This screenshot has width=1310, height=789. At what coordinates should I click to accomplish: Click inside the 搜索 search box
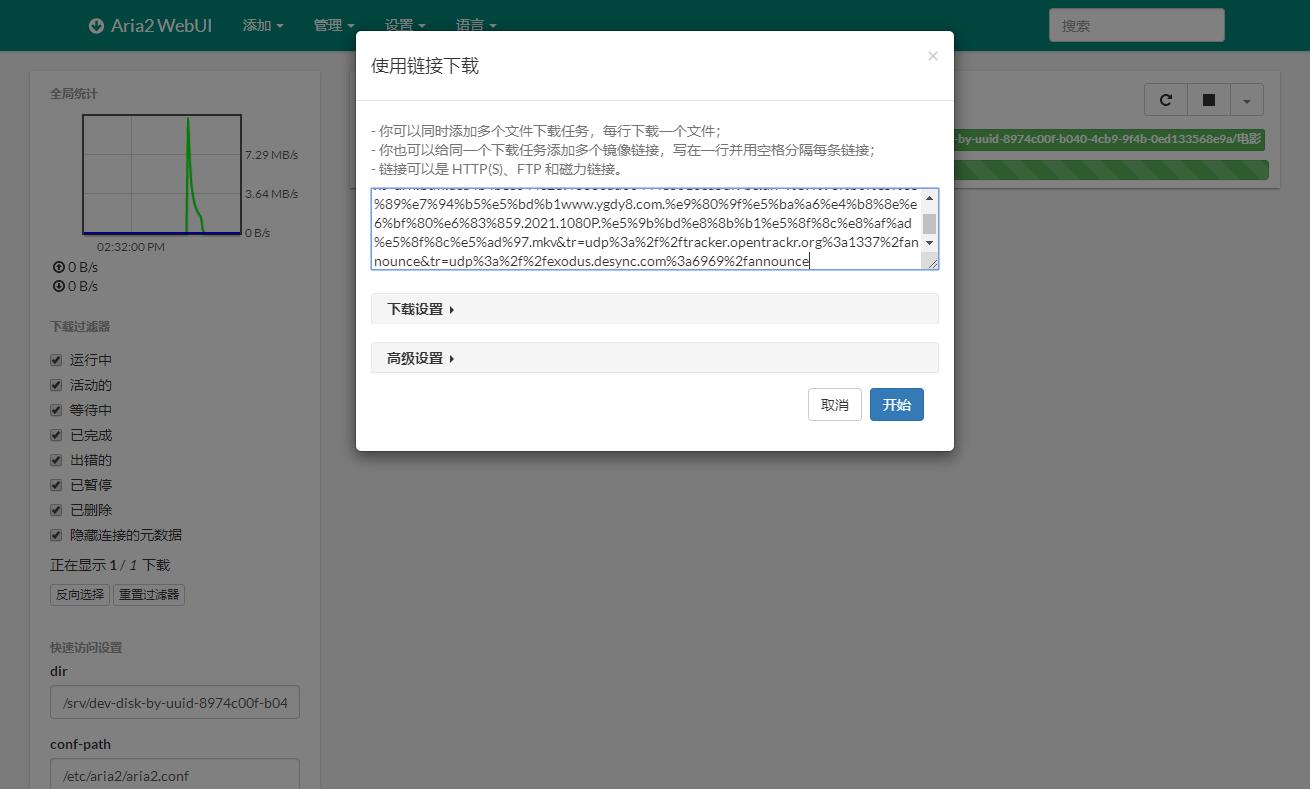[x=1136, y=25]
